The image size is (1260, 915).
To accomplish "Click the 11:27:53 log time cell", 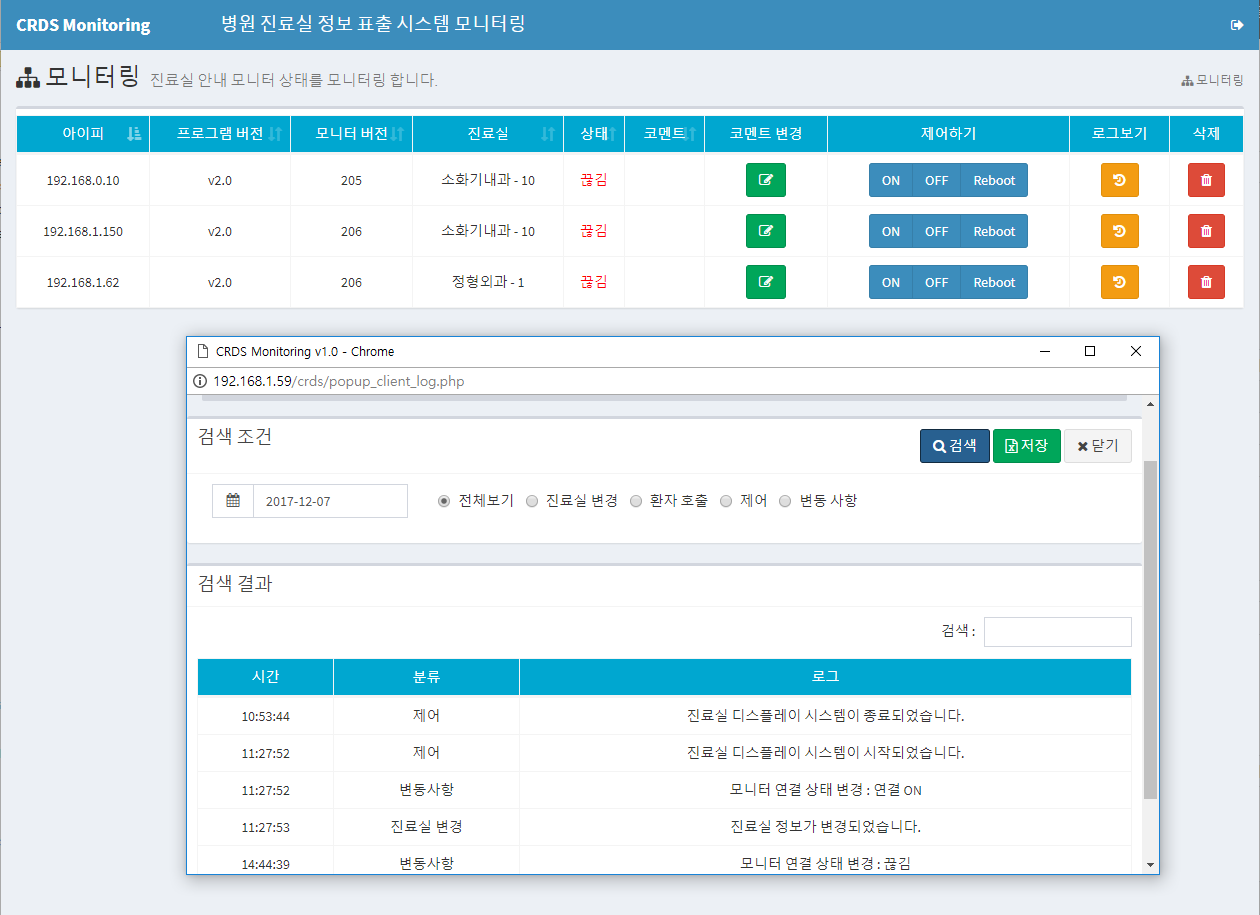I will pos(265,827).
